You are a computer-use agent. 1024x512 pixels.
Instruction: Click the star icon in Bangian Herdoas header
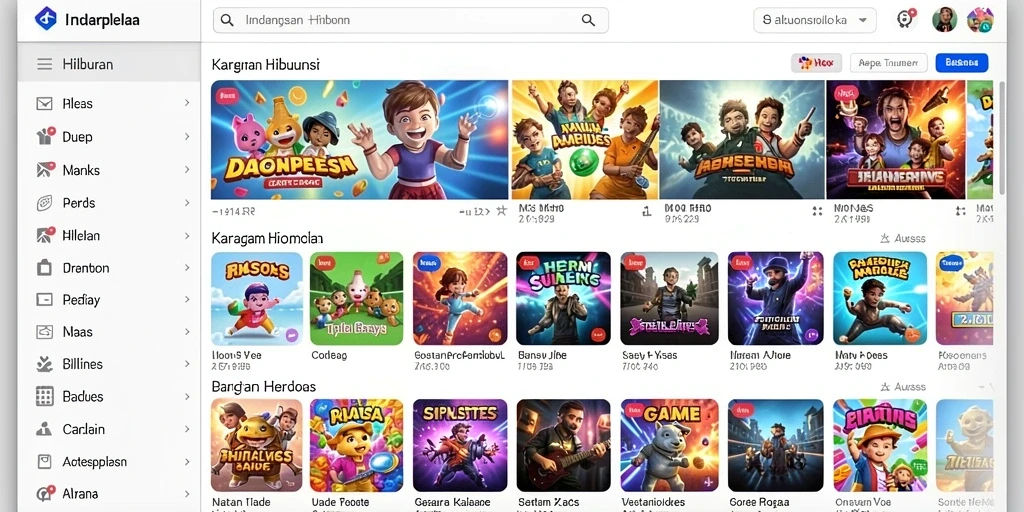tap(885, 387)
